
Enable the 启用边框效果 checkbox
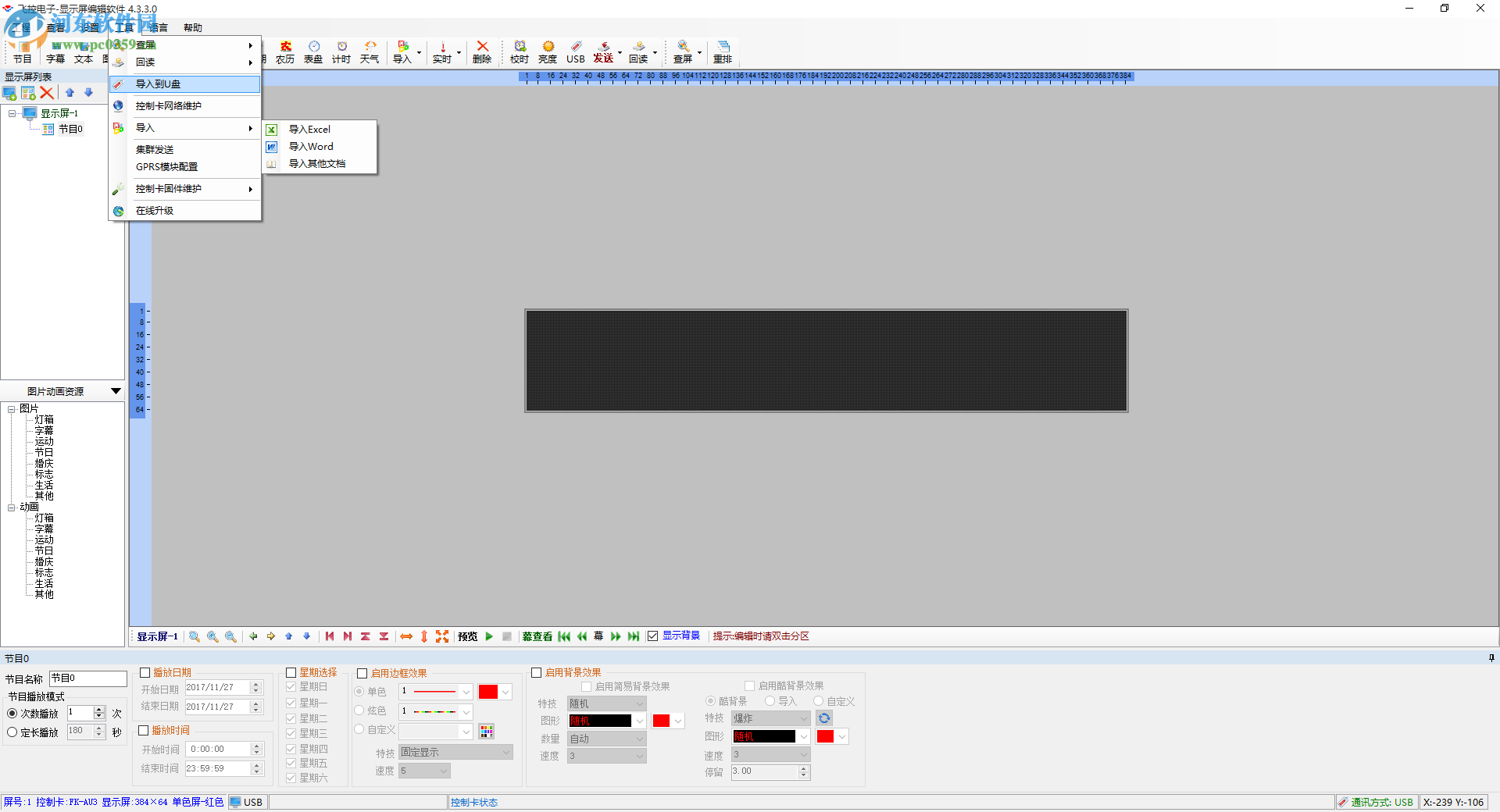pos(362,673)
